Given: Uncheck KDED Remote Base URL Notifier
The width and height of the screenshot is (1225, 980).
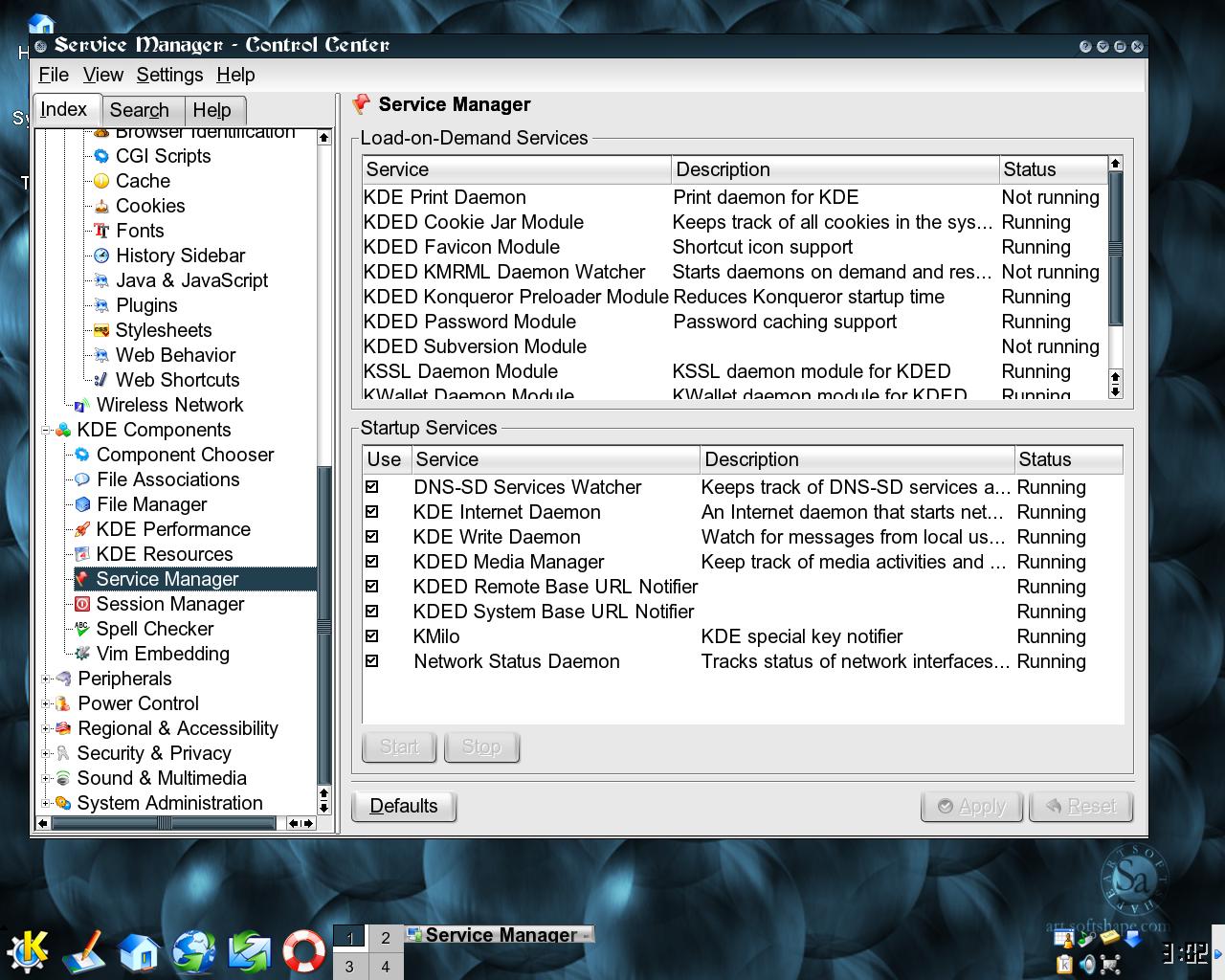Looking at the screenshot, I should pyautogui.click(x=372, y=587).
